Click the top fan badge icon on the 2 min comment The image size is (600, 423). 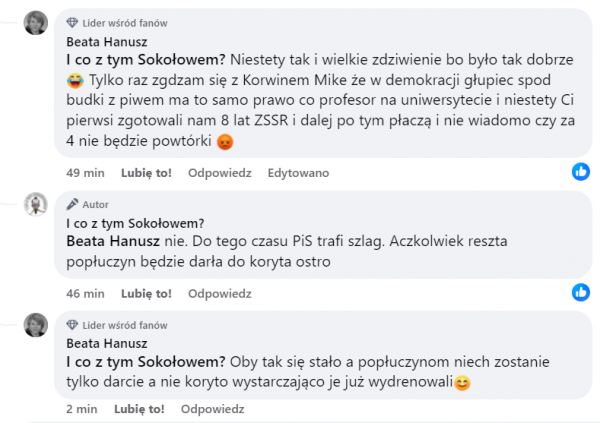point(71,324)
